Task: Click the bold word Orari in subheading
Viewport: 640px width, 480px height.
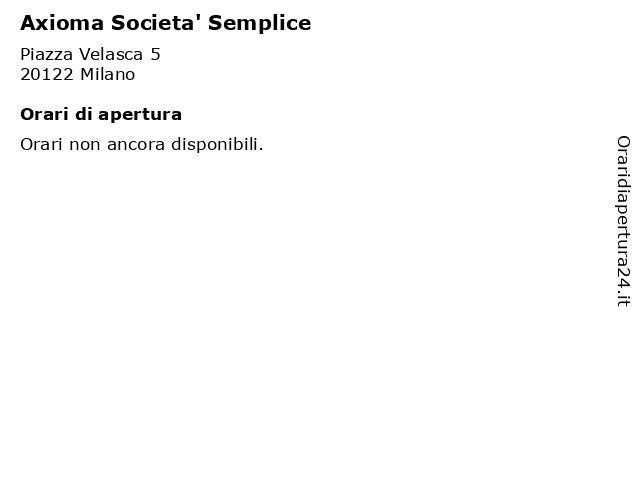Action: tap(44, 114)
